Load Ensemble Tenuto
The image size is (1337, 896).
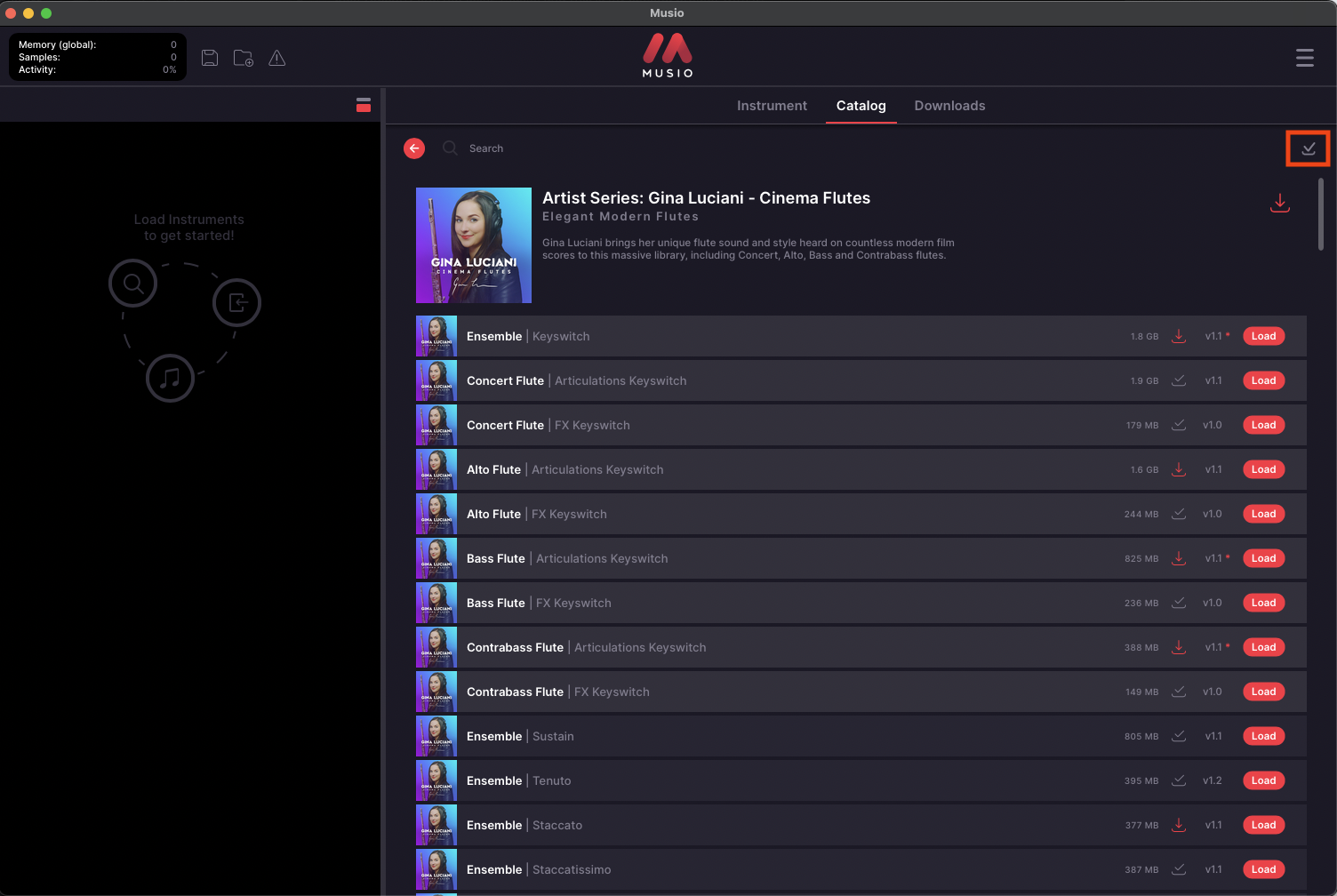pyautogui.click(x=1263, y=780)
